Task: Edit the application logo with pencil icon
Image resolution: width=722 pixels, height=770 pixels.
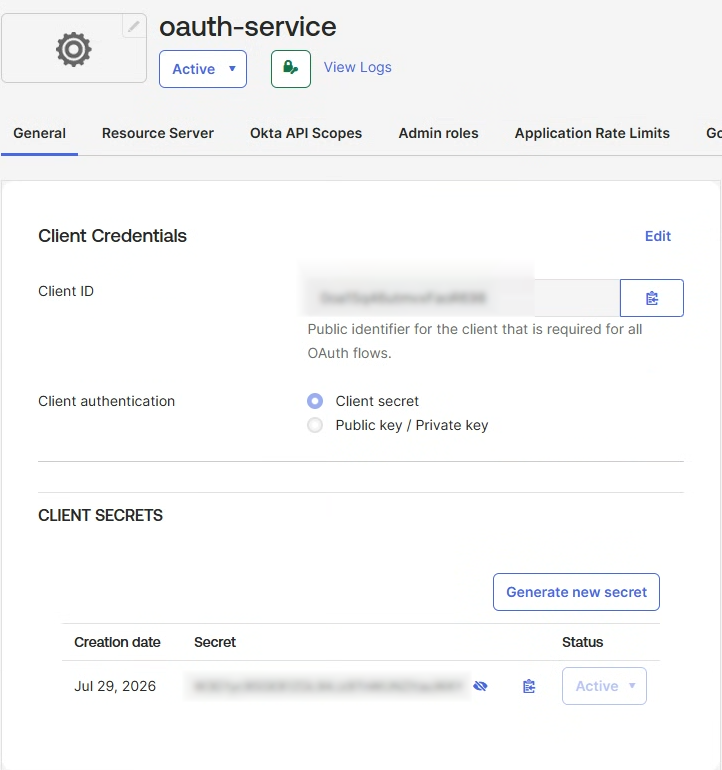Action: tap(134, 26)
